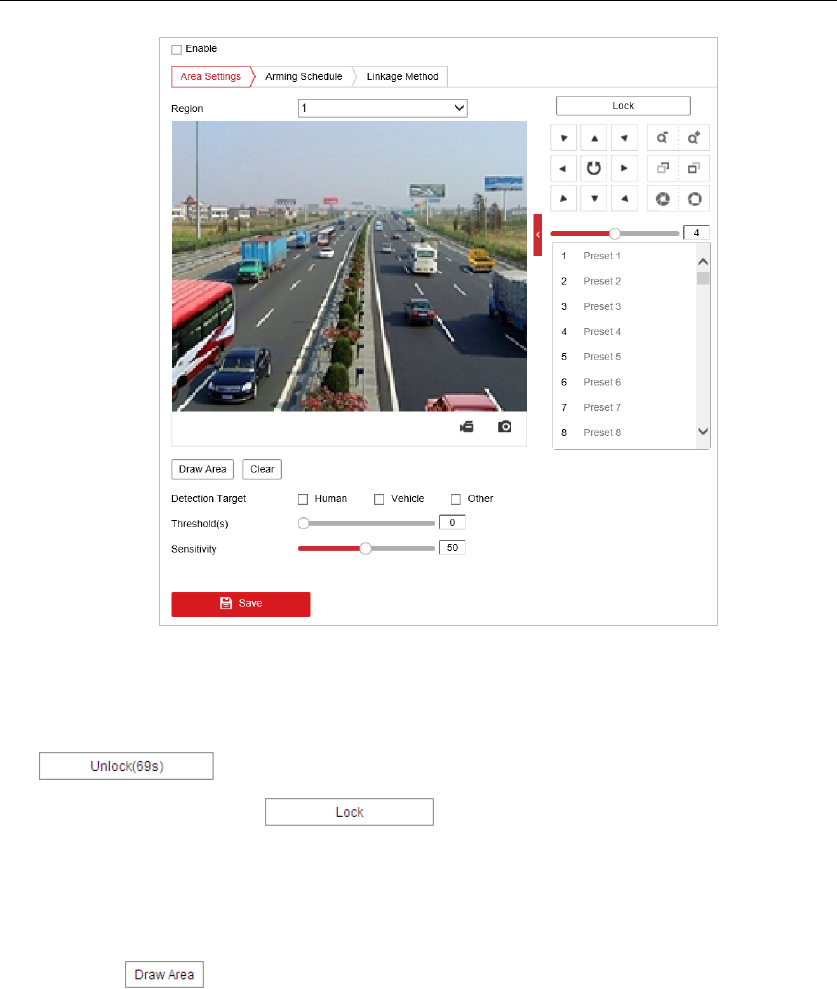Click the focus near icon
Image resolution: width=837 pixels, height=989 pixels.
coord(662,168)
